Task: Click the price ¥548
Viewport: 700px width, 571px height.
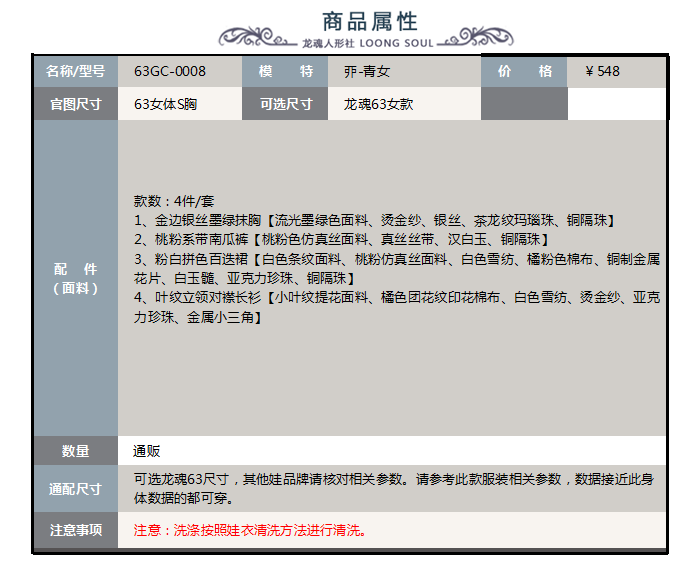Action: [x=602, y=72]
